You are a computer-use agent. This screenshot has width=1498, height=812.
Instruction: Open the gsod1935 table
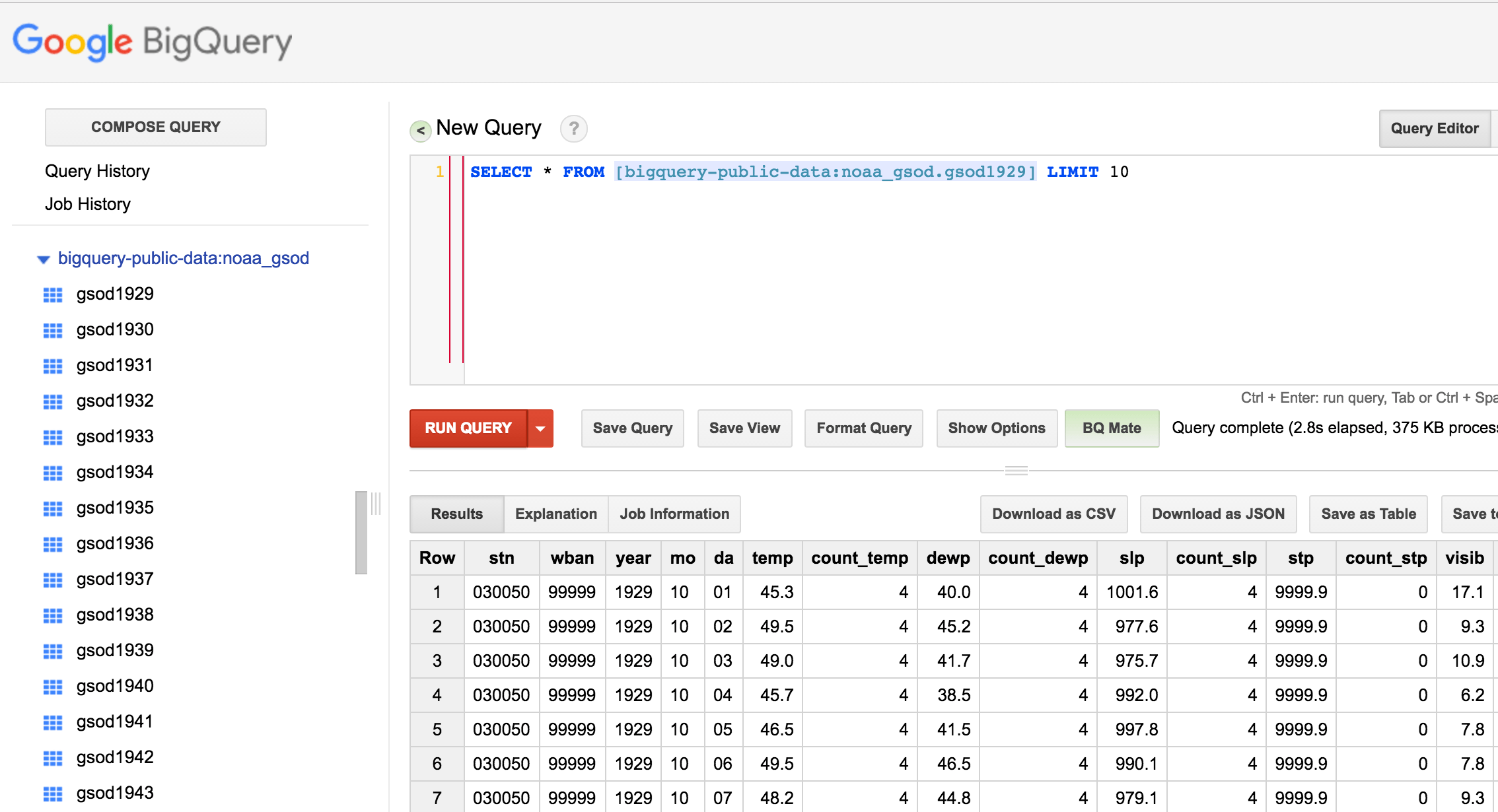pyautogui.click(x=115, y=508)
